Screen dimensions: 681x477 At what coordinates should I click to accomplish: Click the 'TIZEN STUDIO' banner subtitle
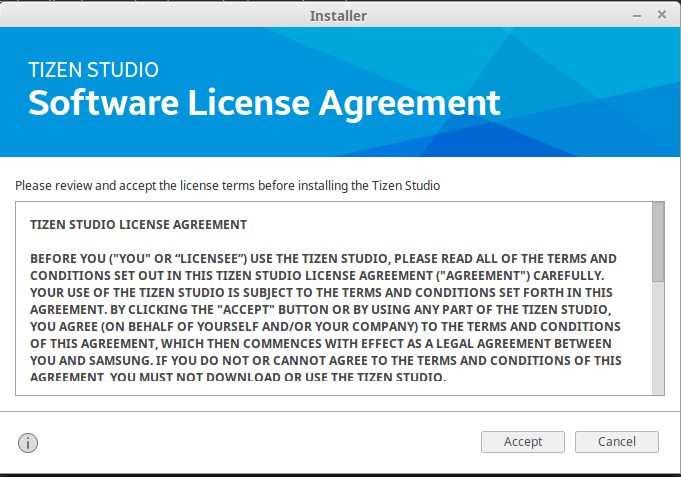(x=93, y=70)
